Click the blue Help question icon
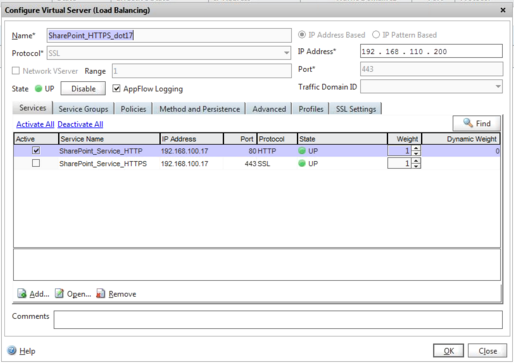Image resolution: width=514 pixels, height=364 pixels. 12,351
